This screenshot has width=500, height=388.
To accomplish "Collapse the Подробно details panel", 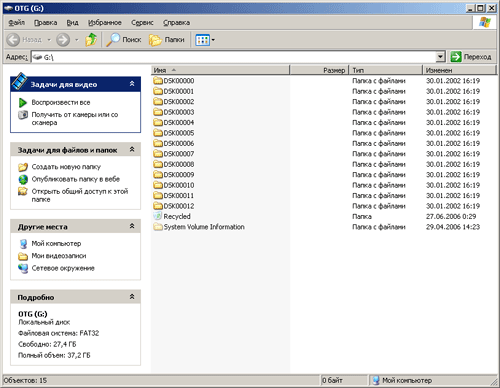I will point(132,297).
